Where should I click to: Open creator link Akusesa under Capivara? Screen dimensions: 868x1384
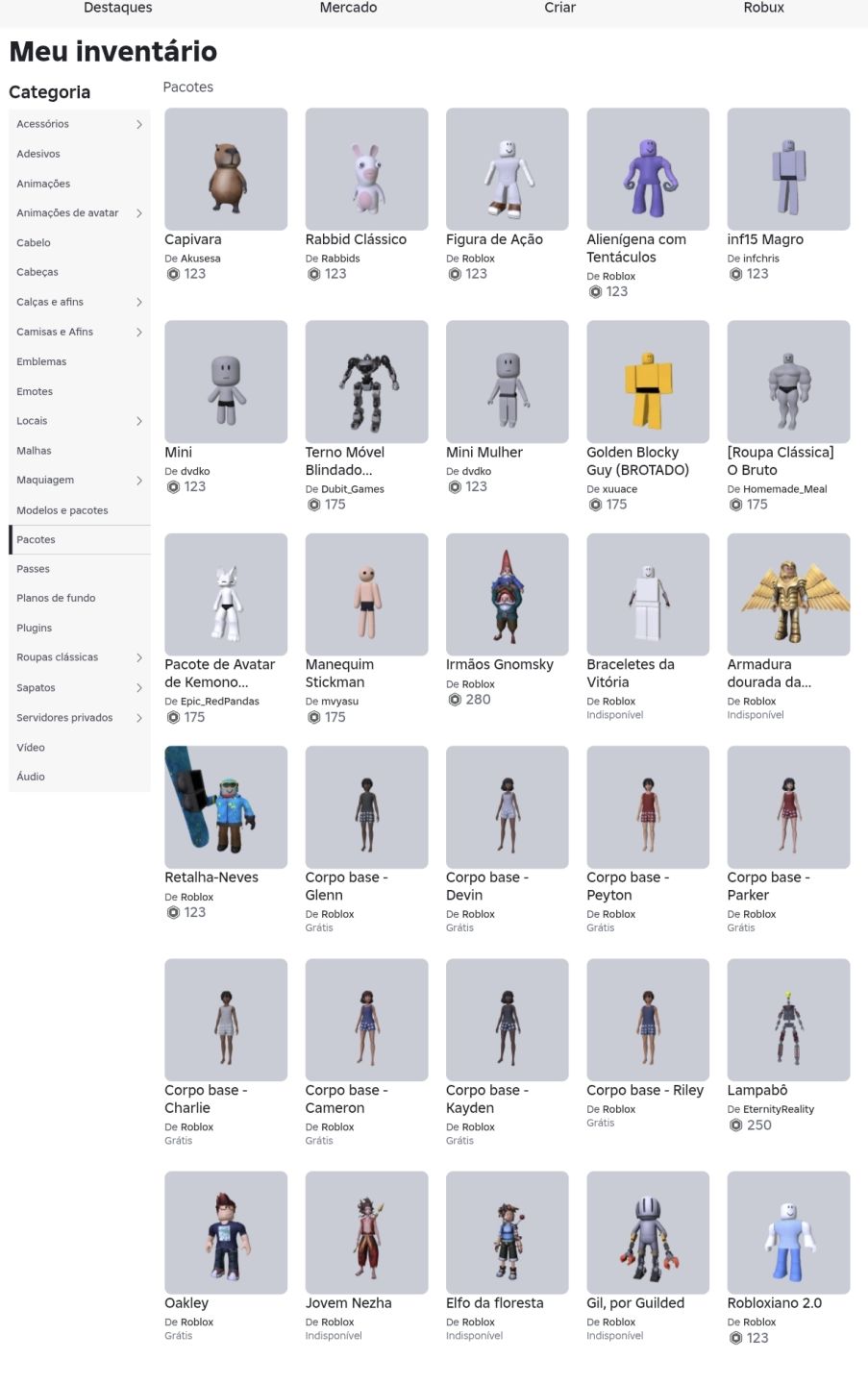tap(201, 259)
